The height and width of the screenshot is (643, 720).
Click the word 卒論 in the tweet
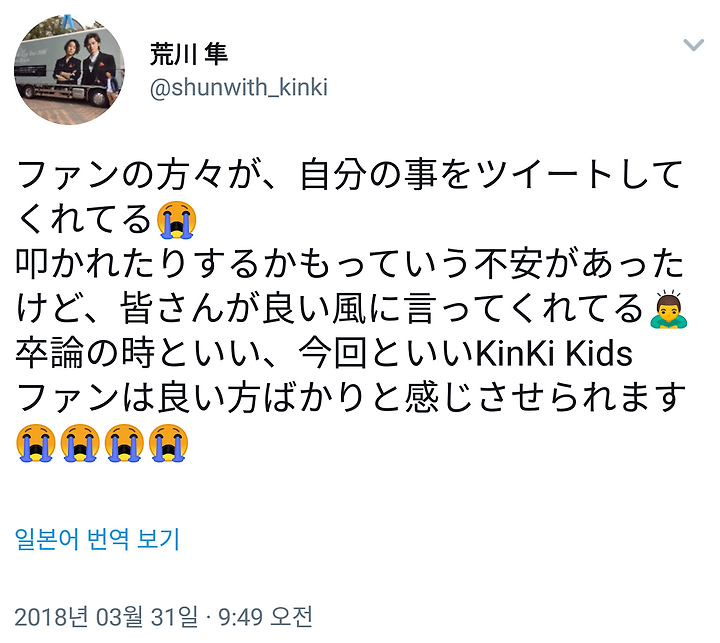click(50, 353)
